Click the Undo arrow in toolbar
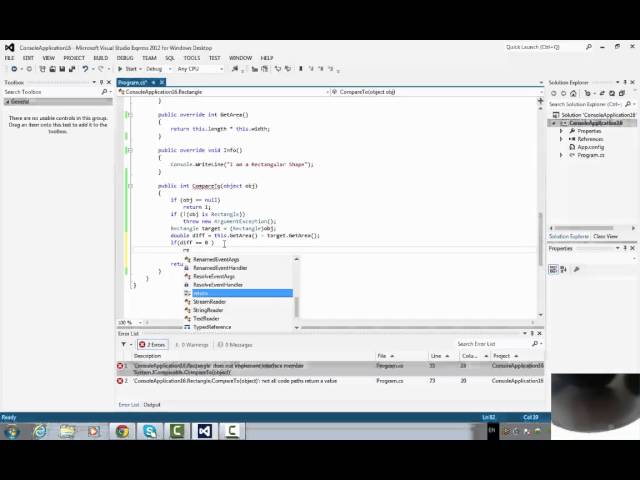Screen dimensions: 640x480 pos(87,69)
